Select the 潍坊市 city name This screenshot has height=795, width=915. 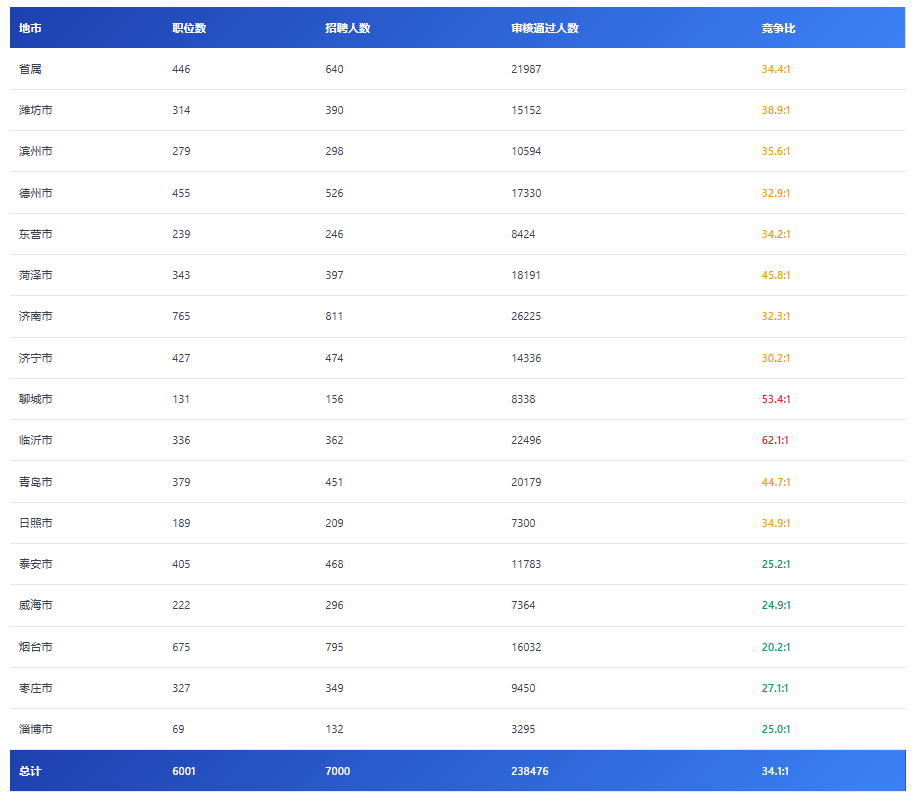35,110
